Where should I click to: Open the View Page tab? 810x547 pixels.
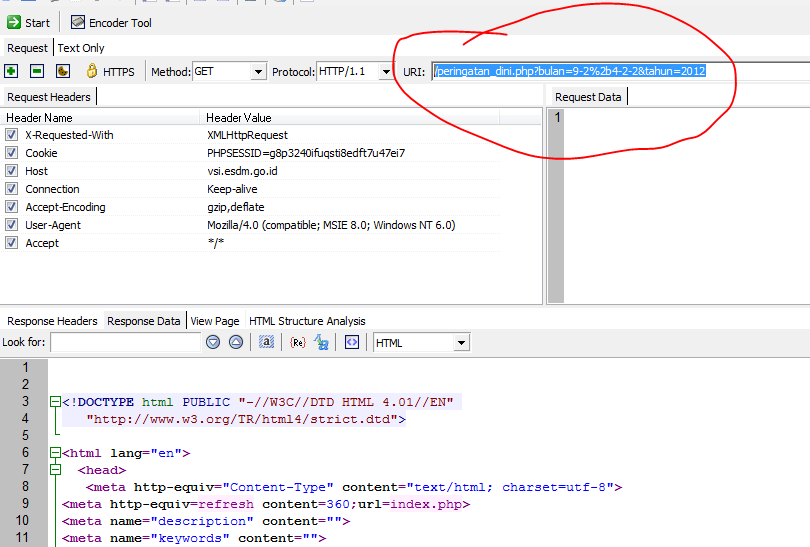[x=215, y=321]
